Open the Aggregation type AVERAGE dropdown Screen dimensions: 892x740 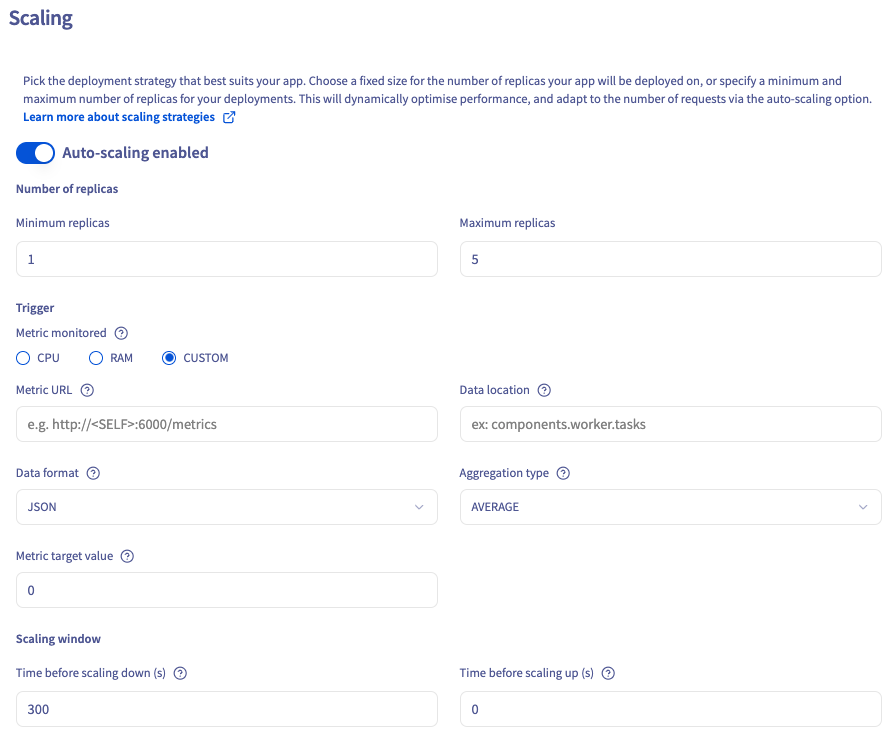point(671,507)
